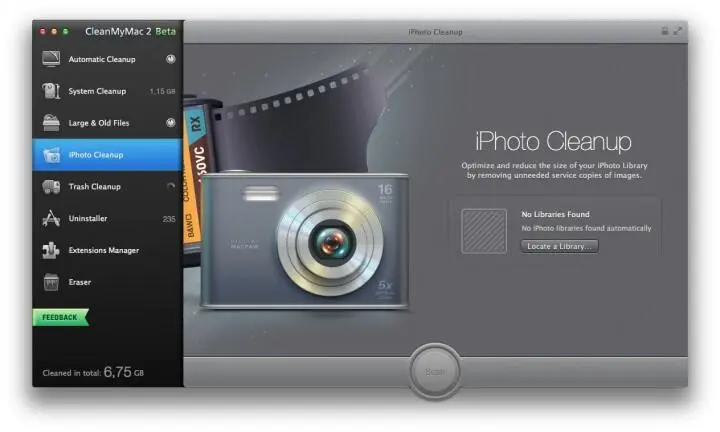Click the Large & Old Files box icon
720x432 pixels.
pos(51,123)
